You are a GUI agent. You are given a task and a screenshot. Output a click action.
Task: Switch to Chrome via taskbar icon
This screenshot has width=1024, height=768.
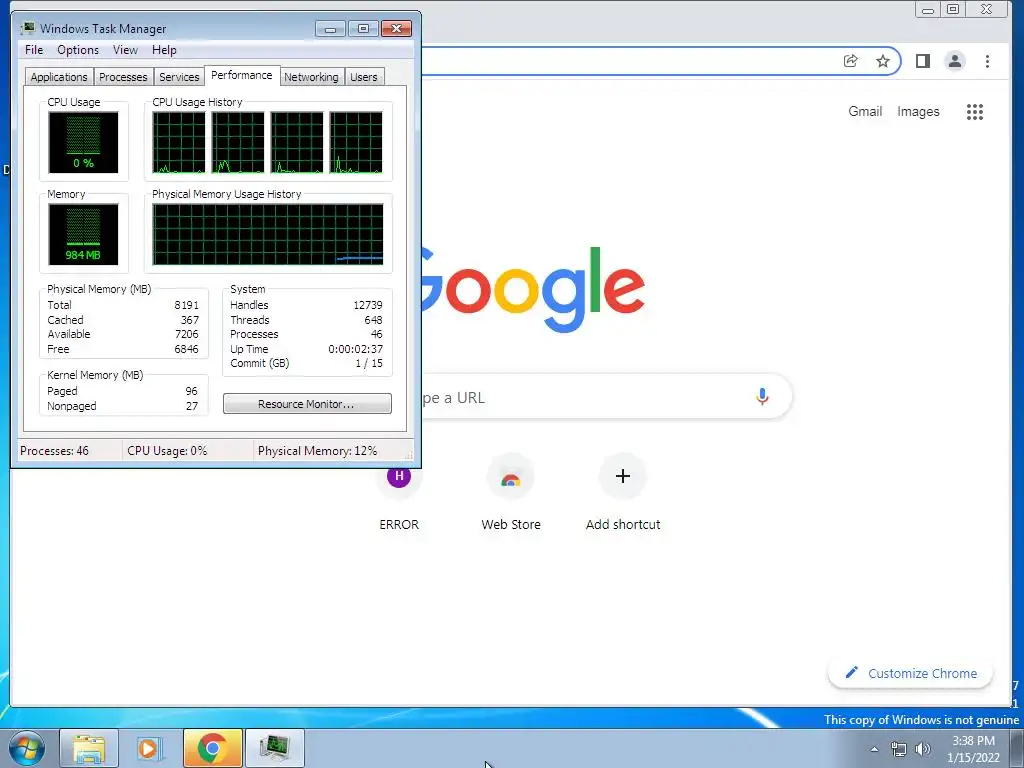212,748
